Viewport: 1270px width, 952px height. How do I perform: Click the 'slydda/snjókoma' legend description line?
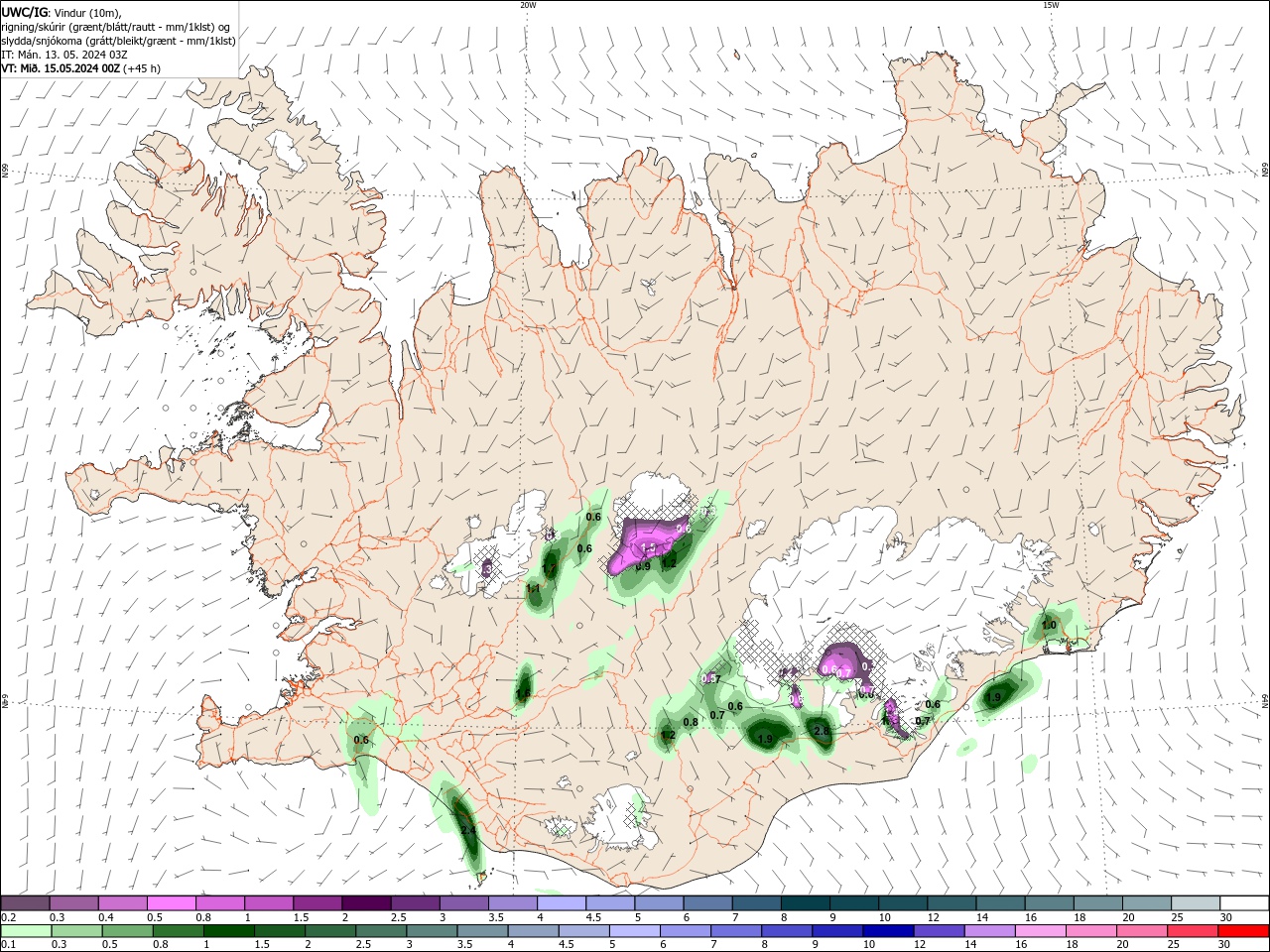pyautogui.click(x=118, y=41)
